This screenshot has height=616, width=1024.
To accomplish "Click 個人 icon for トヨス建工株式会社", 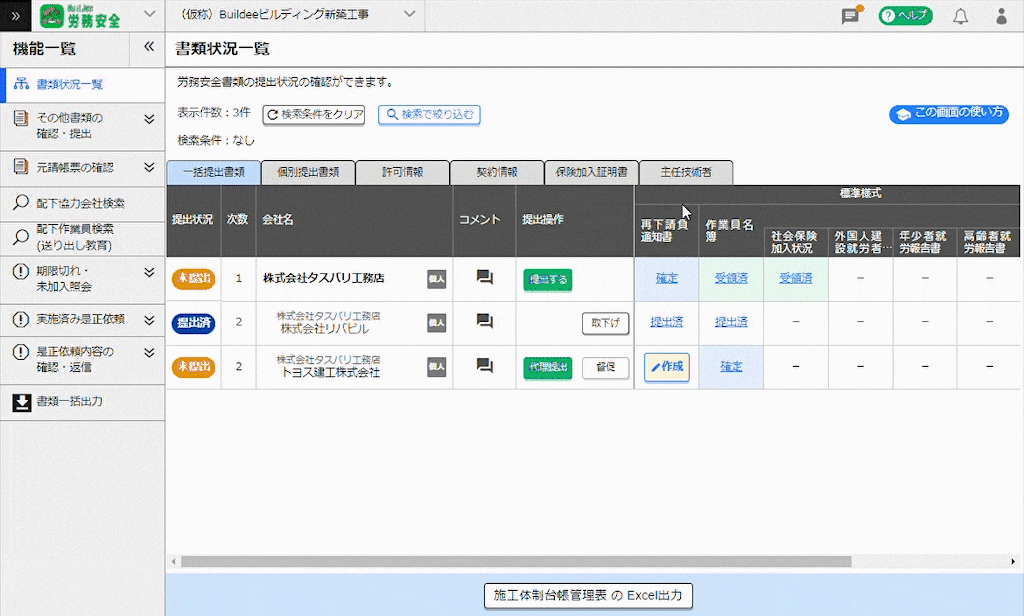I will 436,367.
